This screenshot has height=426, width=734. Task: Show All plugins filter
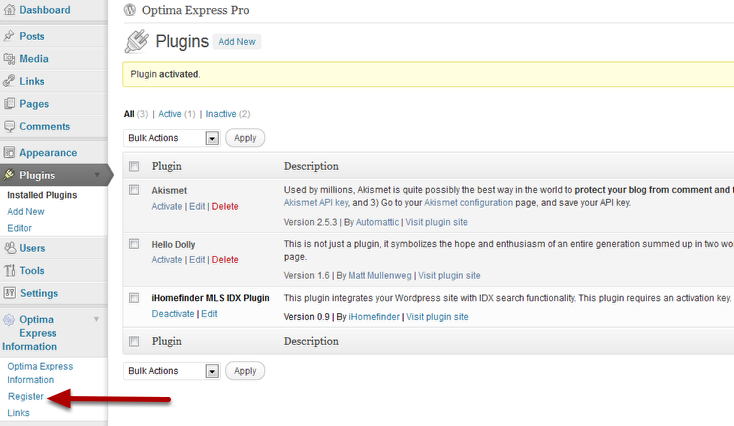(x=129, y=114)
